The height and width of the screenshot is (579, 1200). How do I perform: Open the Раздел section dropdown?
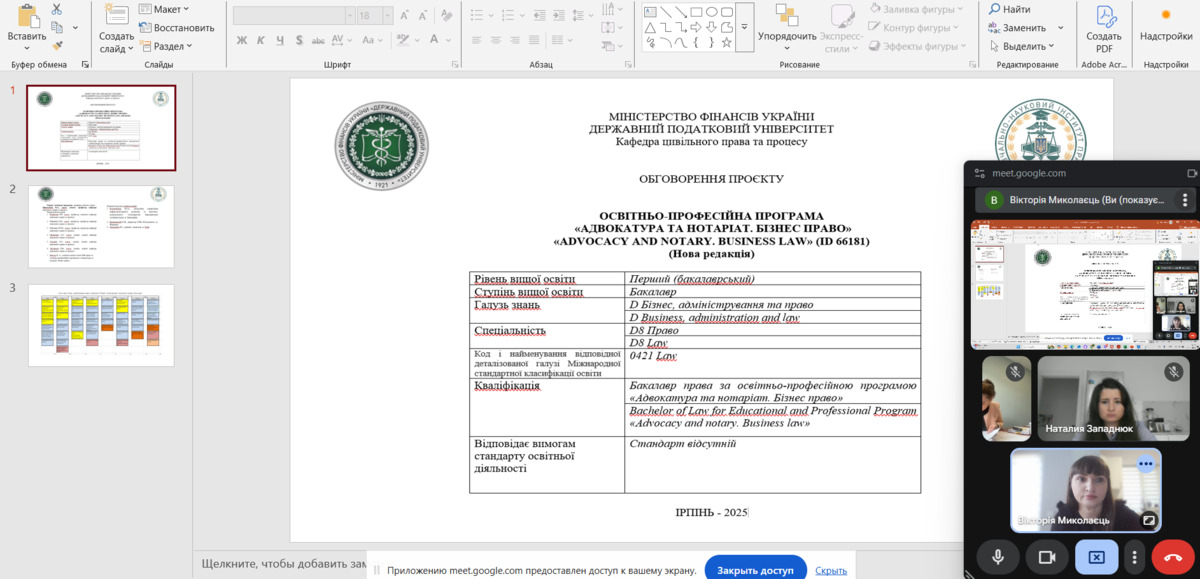coord(165,46)
